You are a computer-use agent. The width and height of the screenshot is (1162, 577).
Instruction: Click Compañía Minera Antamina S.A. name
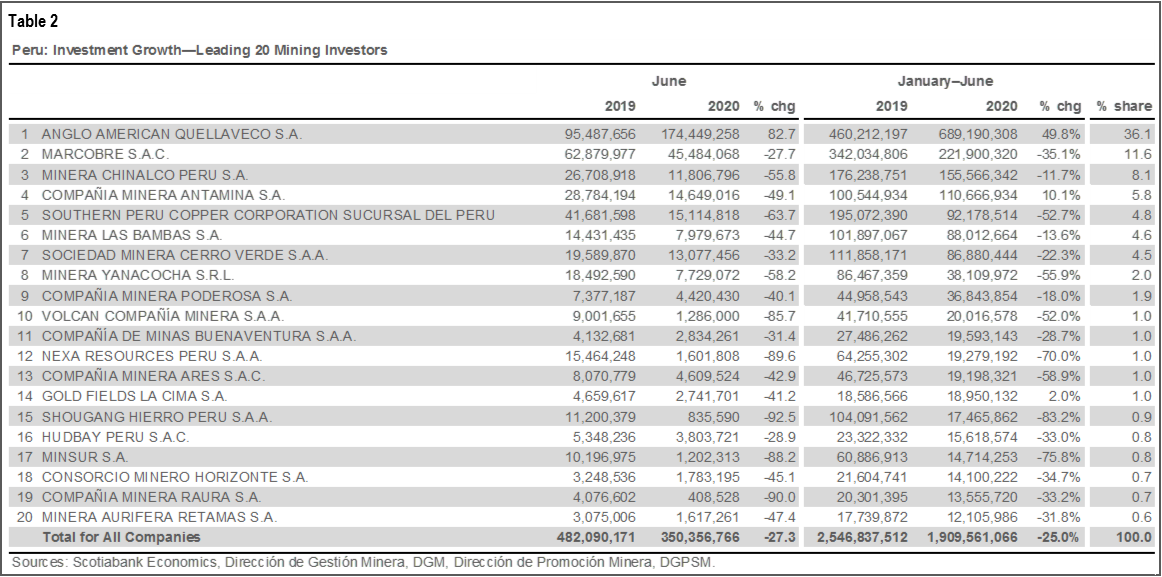163,194
